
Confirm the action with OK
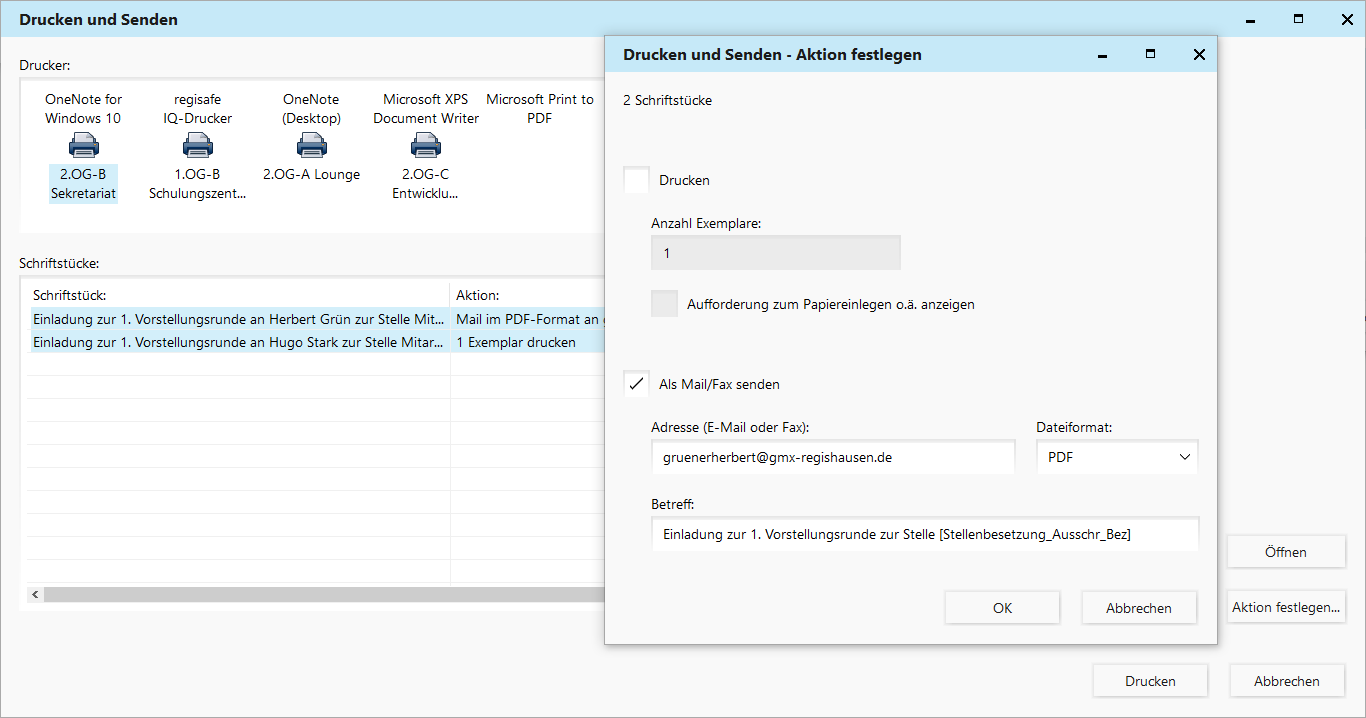[x=1002, y=608]
